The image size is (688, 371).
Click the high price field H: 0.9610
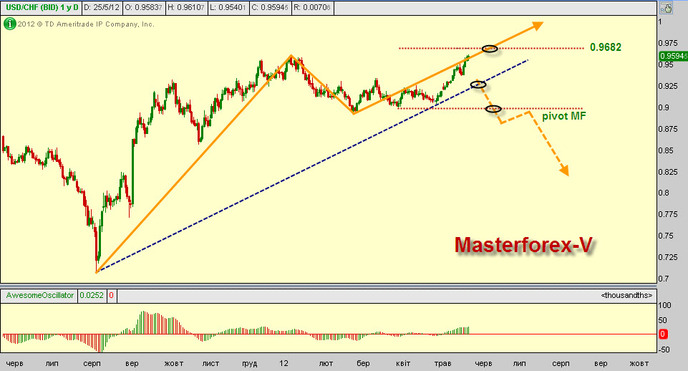coord(186,8)
